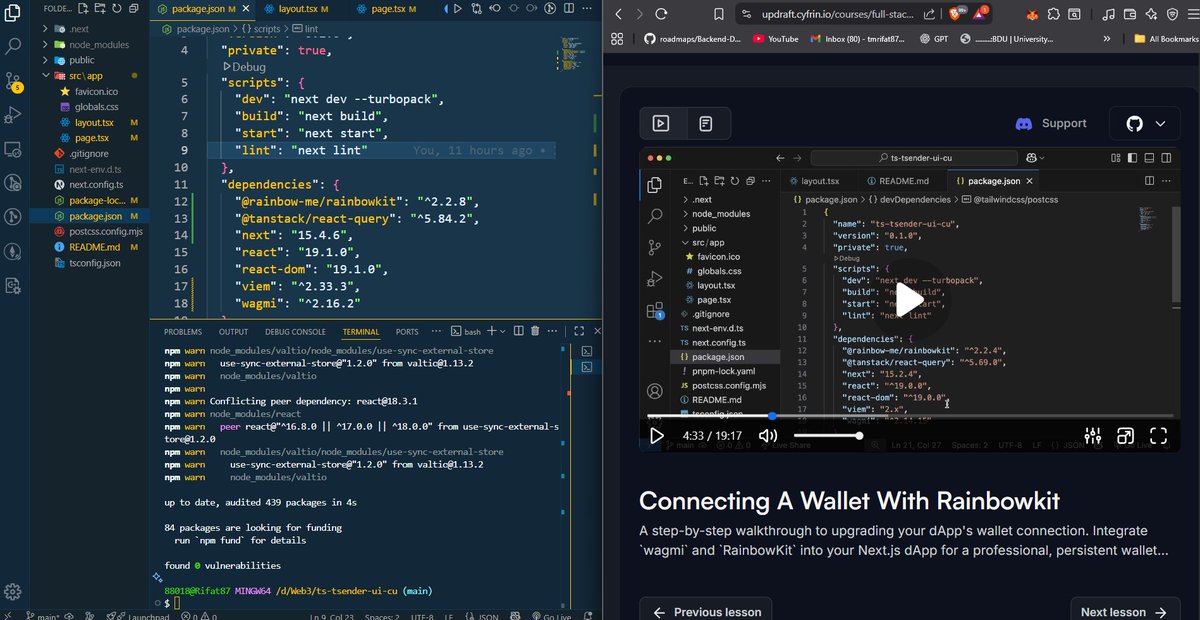
Task: Open Source Control view with badge 5
Action: click(13, 80)
